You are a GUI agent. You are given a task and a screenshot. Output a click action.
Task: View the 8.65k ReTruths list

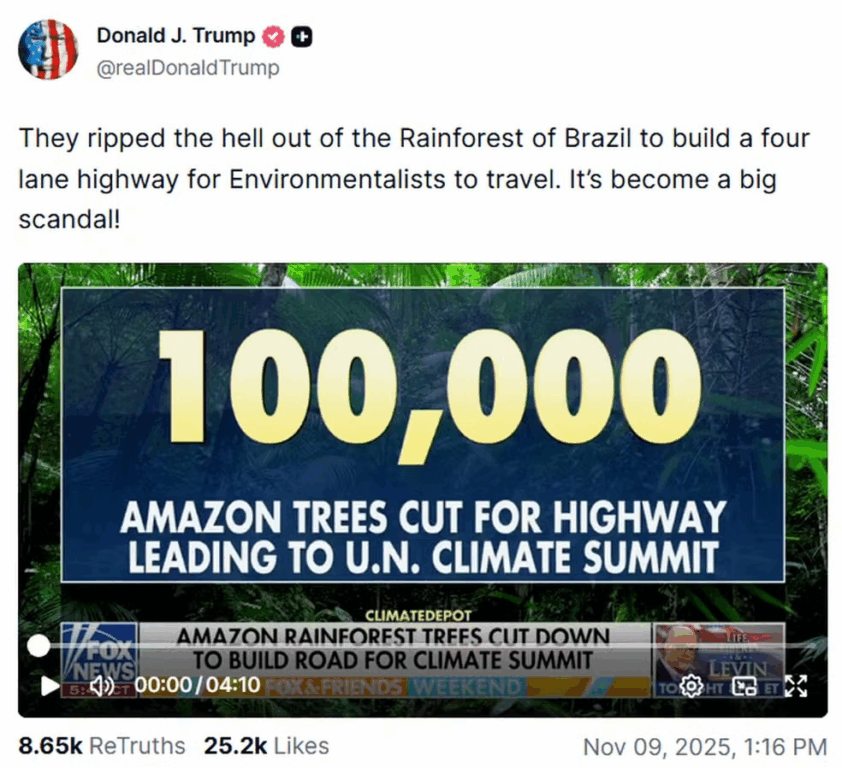pyautogui.click(x=102, y=746)
